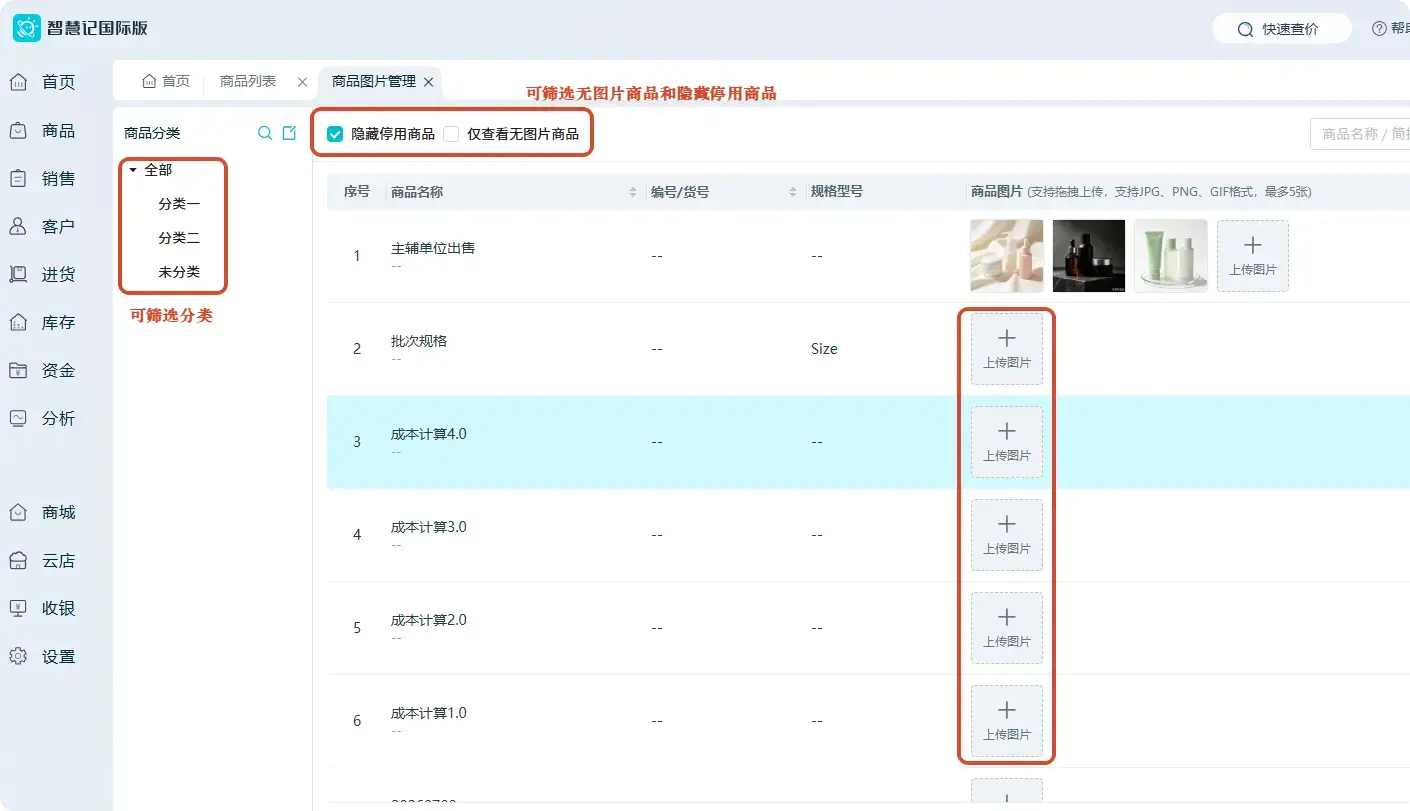Collapse the 全部 category tree arrow
Image resolution: width=1410 pixels, height=811 pixels.
pos(133,170)
